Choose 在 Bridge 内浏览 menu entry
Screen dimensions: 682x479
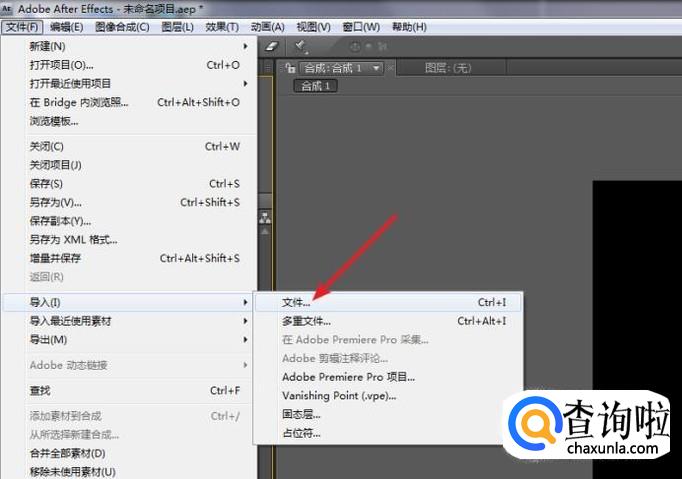pos(130,102)
